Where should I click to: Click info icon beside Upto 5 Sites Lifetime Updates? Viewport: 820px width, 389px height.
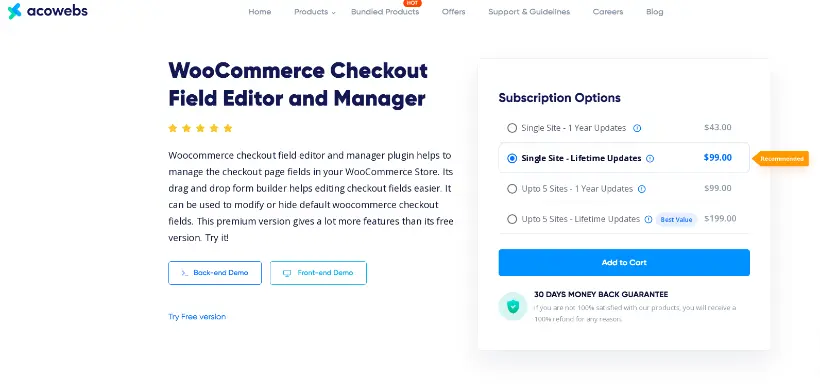[x=648, y=220]
